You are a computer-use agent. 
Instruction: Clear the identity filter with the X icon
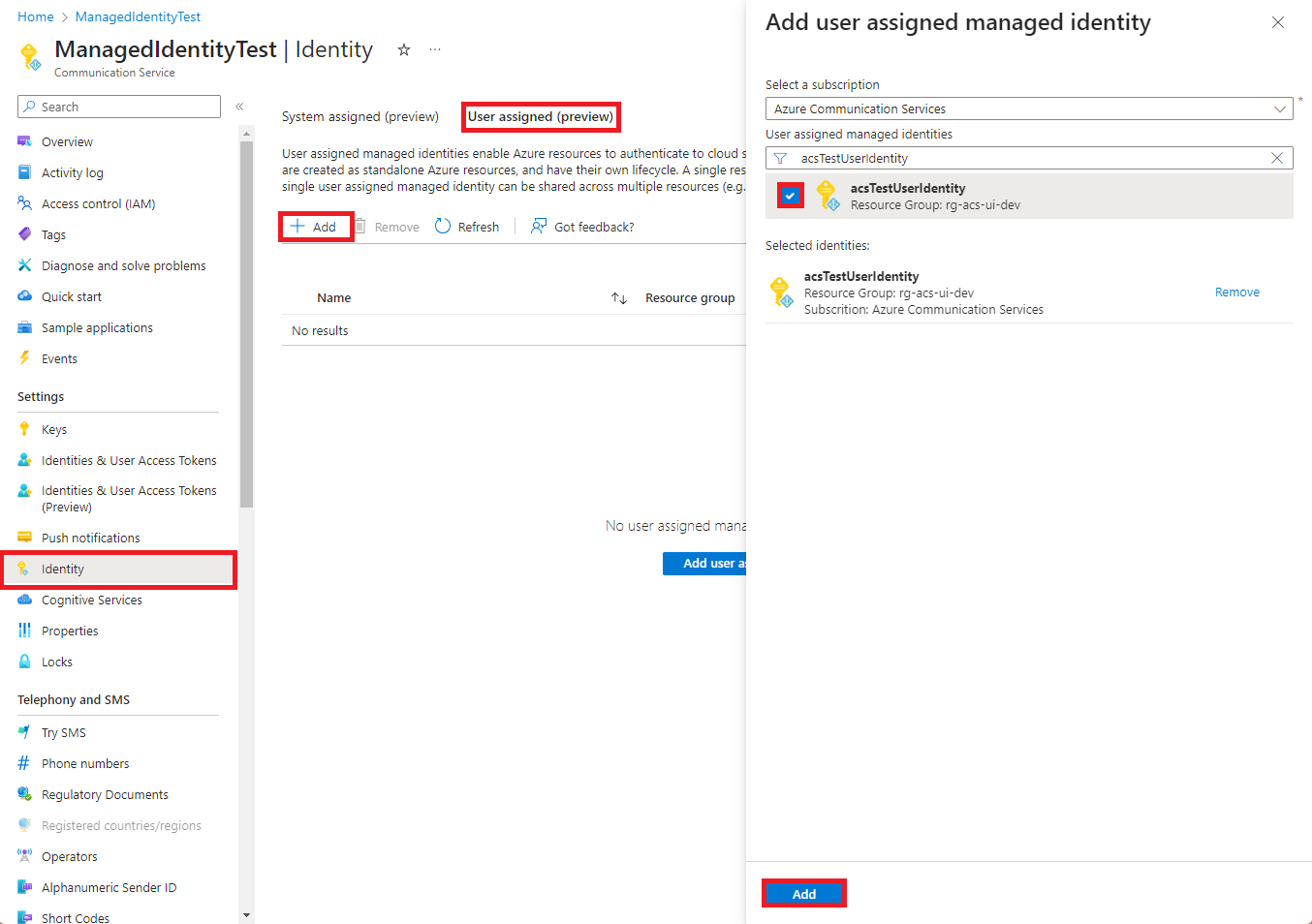(x=1277, y=158)
